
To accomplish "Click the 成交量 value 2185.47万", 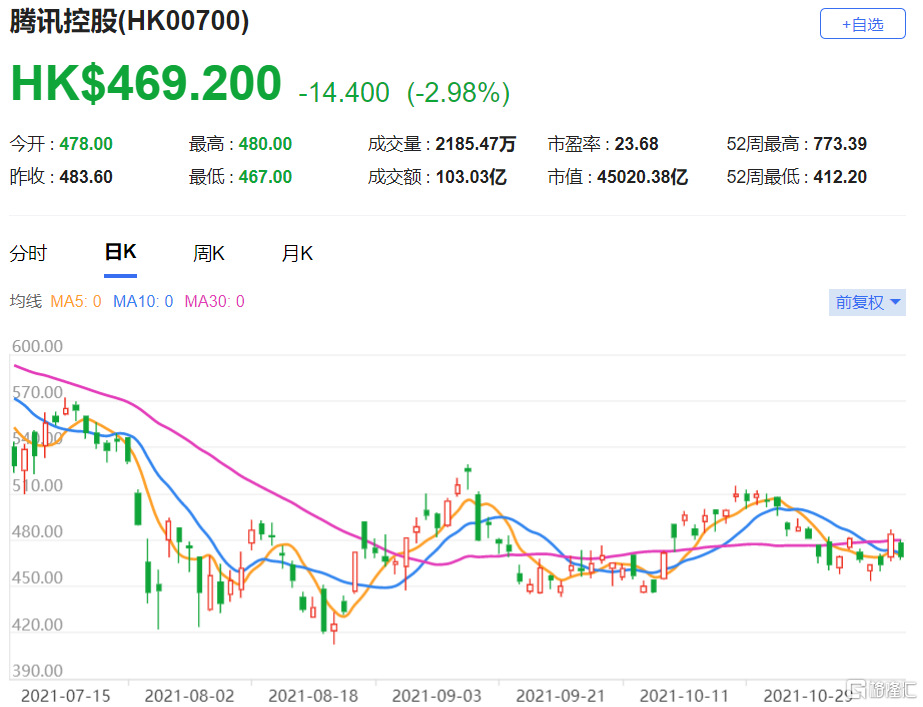I will (x=476, y=144).
